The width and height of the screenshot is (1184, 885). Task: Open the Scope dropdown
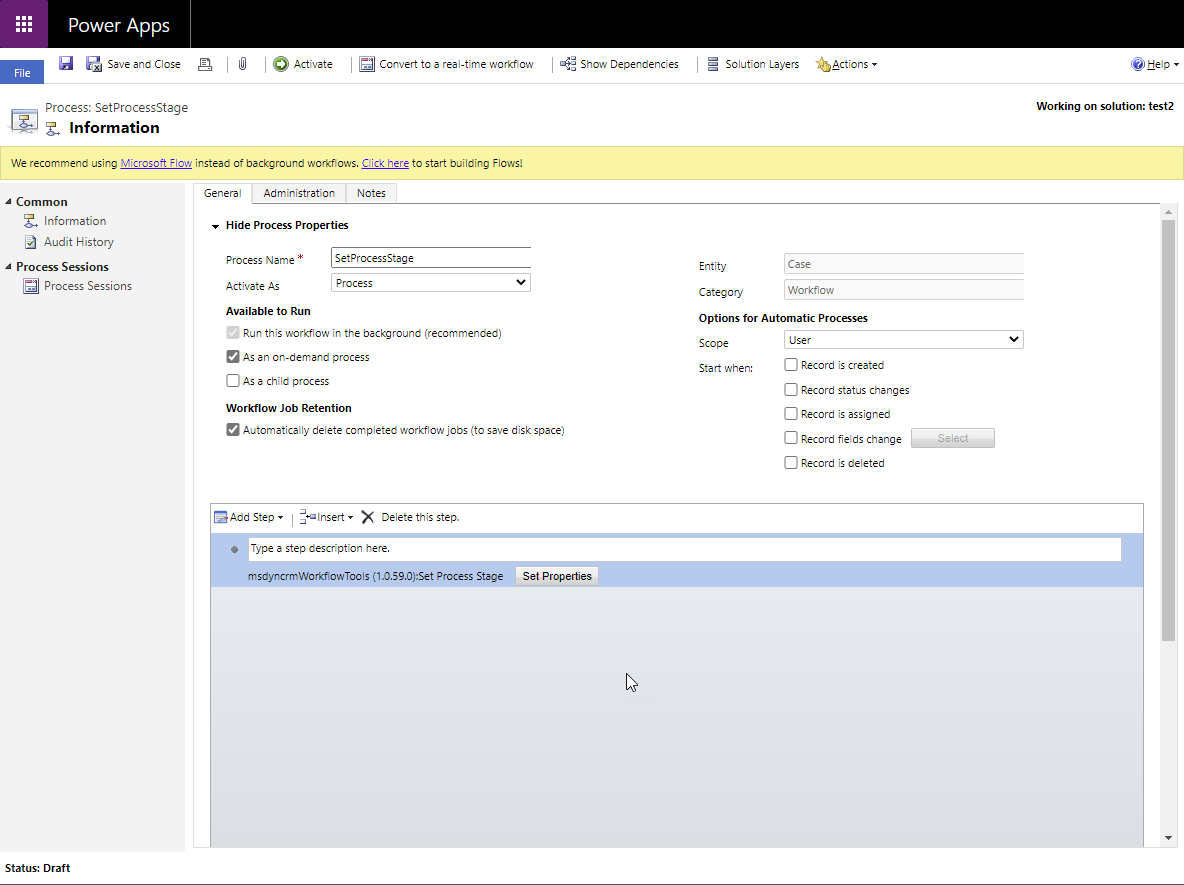tap(903, 339)
